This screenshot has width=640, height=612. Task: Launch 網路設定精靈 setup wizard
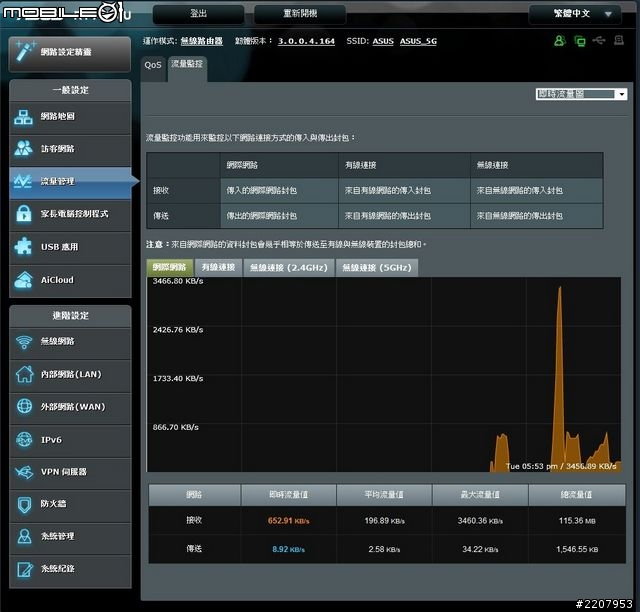click(x=70, y=51)
